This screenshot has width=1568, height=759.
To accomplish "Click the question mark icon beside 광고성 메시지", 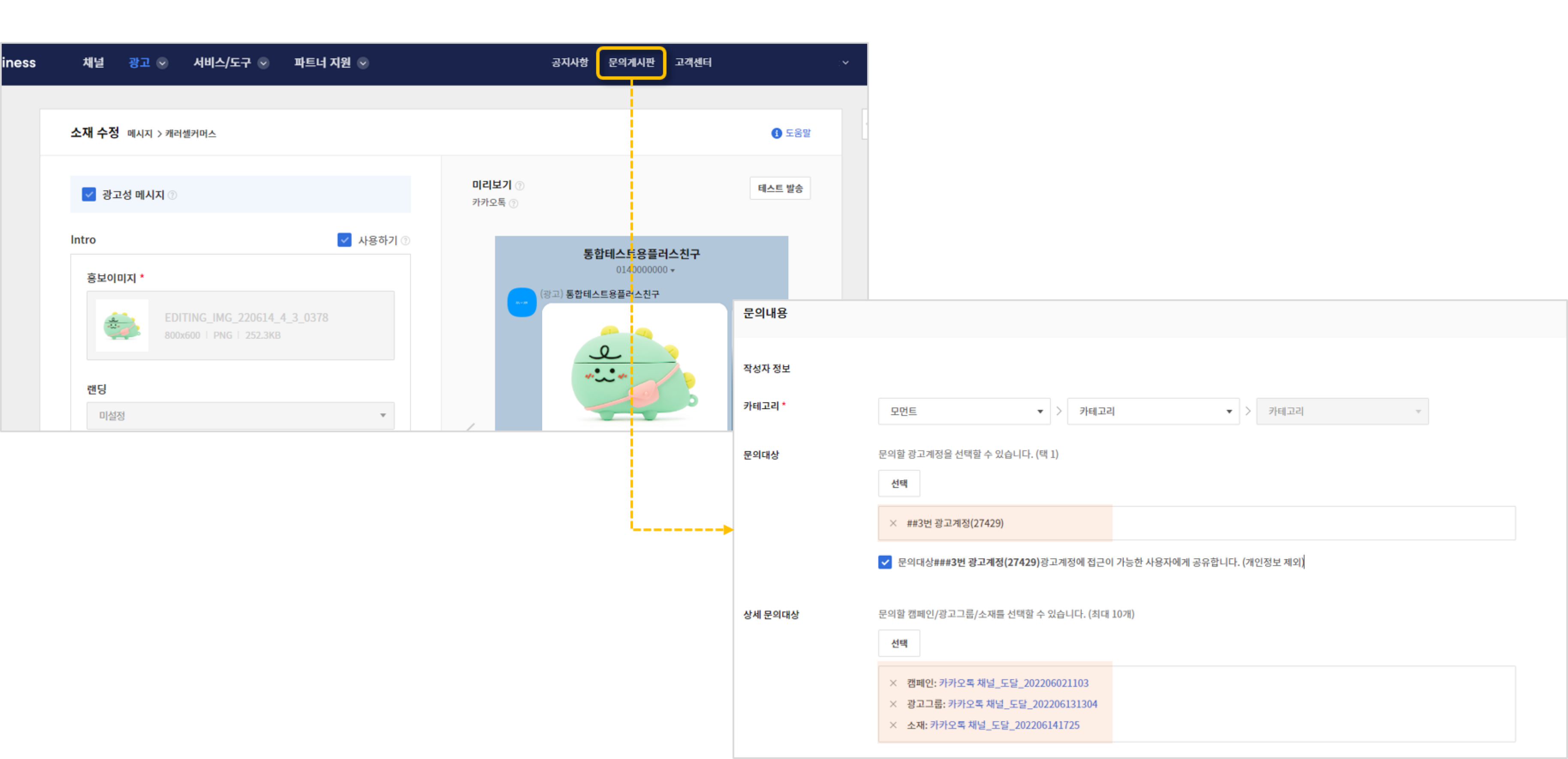I will pos(172,196).
